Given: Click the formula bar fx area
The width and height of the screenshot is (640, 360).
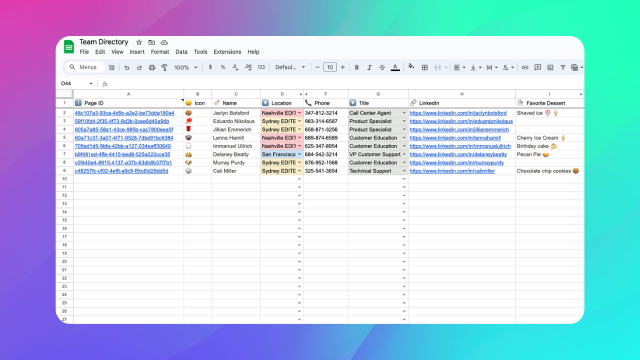Looking at the screenshot, I should point(104,84).
